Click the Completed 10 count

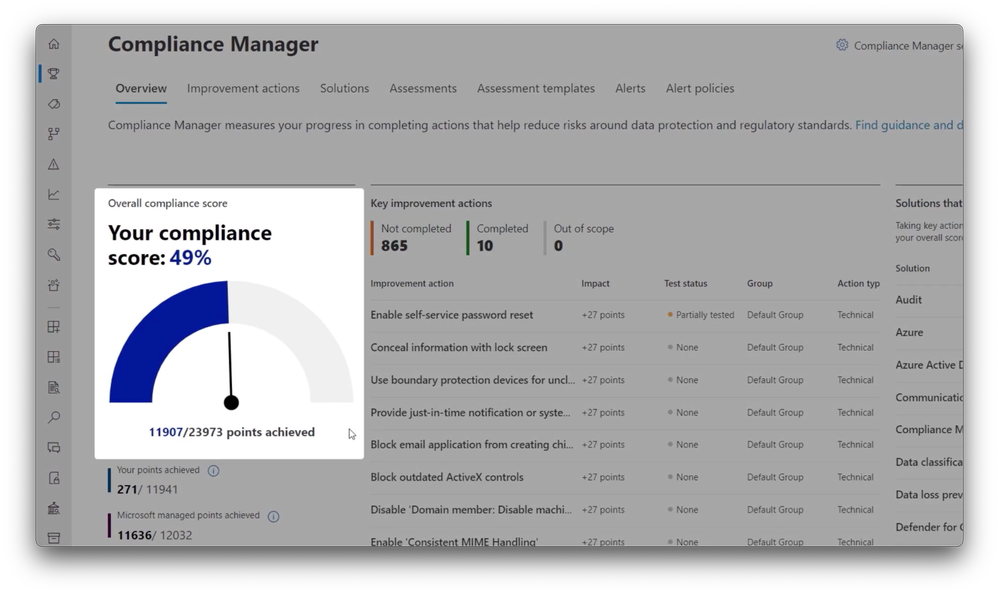pos(484,246)
